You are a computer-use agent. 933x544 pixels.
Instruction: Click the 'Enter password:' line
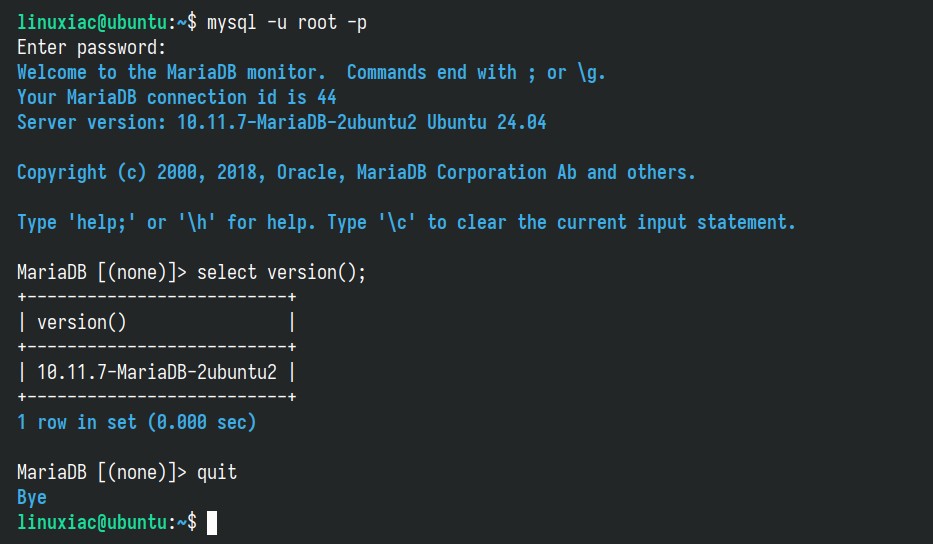(91, 48)
